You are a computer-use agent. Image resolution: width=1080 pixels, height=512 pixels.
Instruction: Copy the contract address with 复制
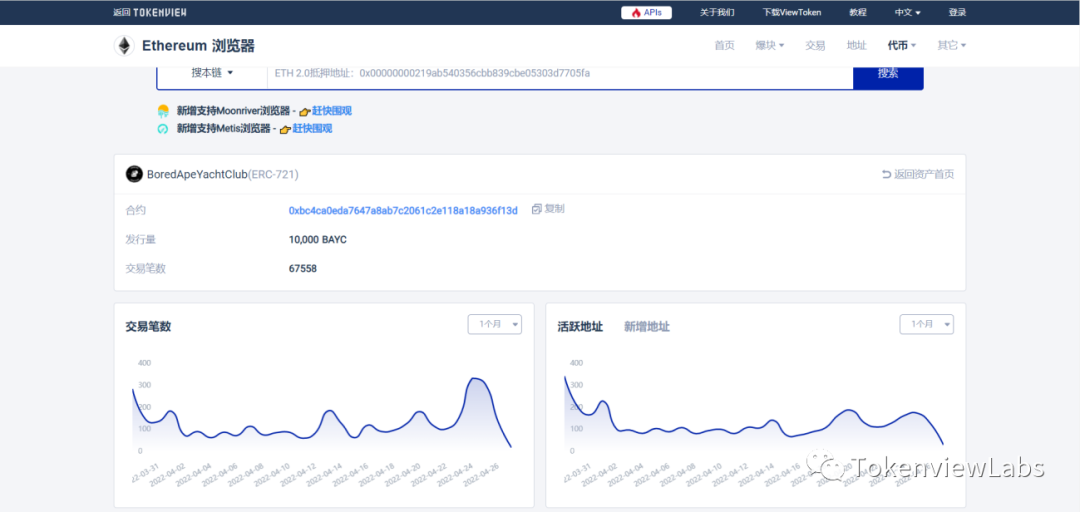pyautogui.click(x=548, y=209)
